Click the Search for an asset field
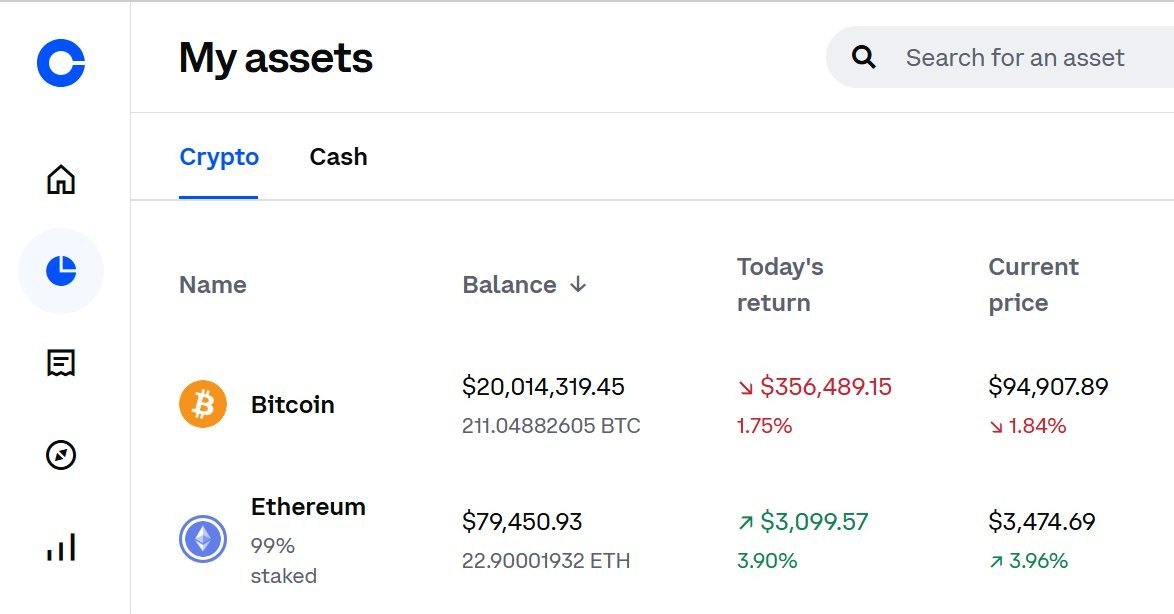 (1016, 57)
